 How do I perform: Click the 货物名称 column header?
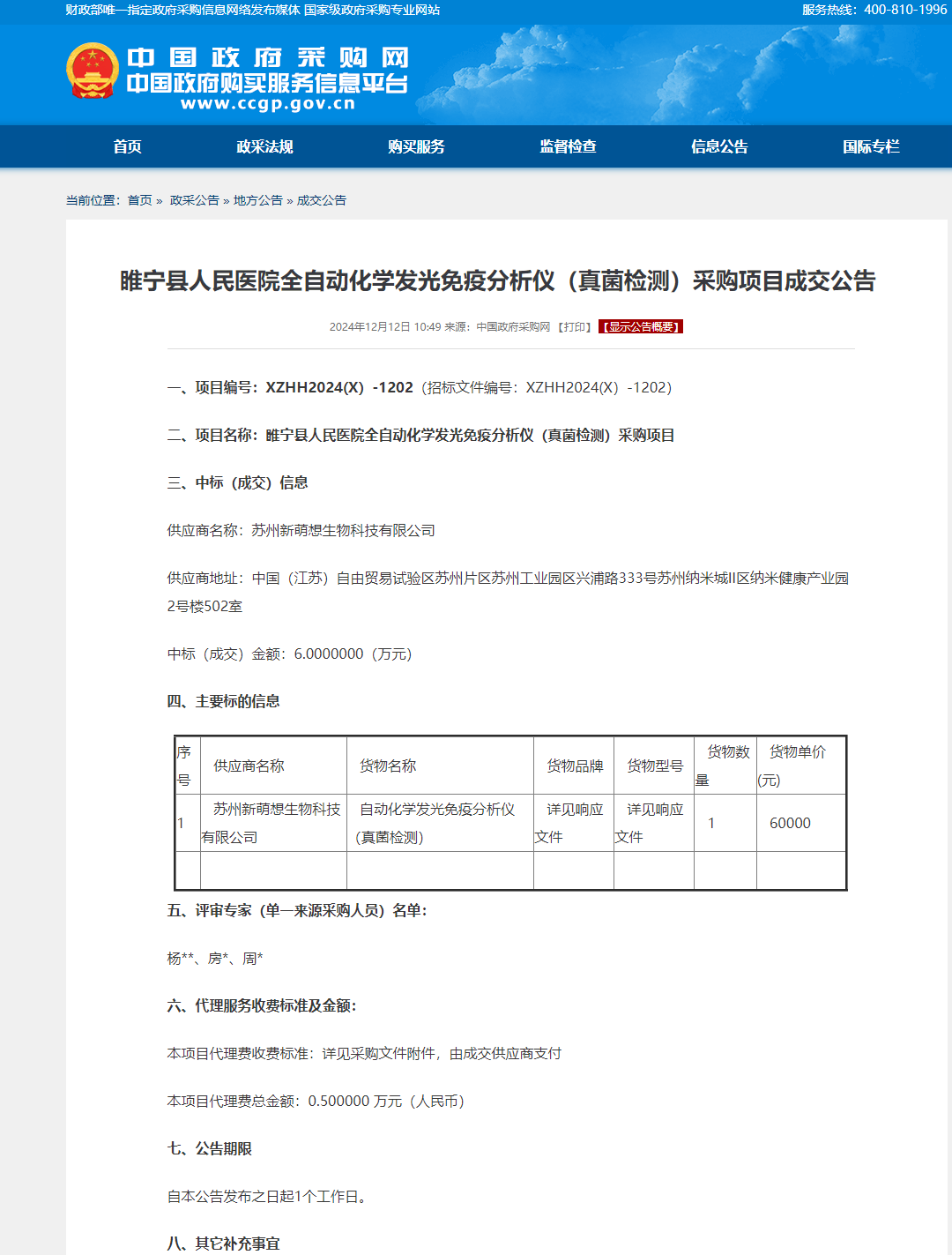click(x=388, y=766)
